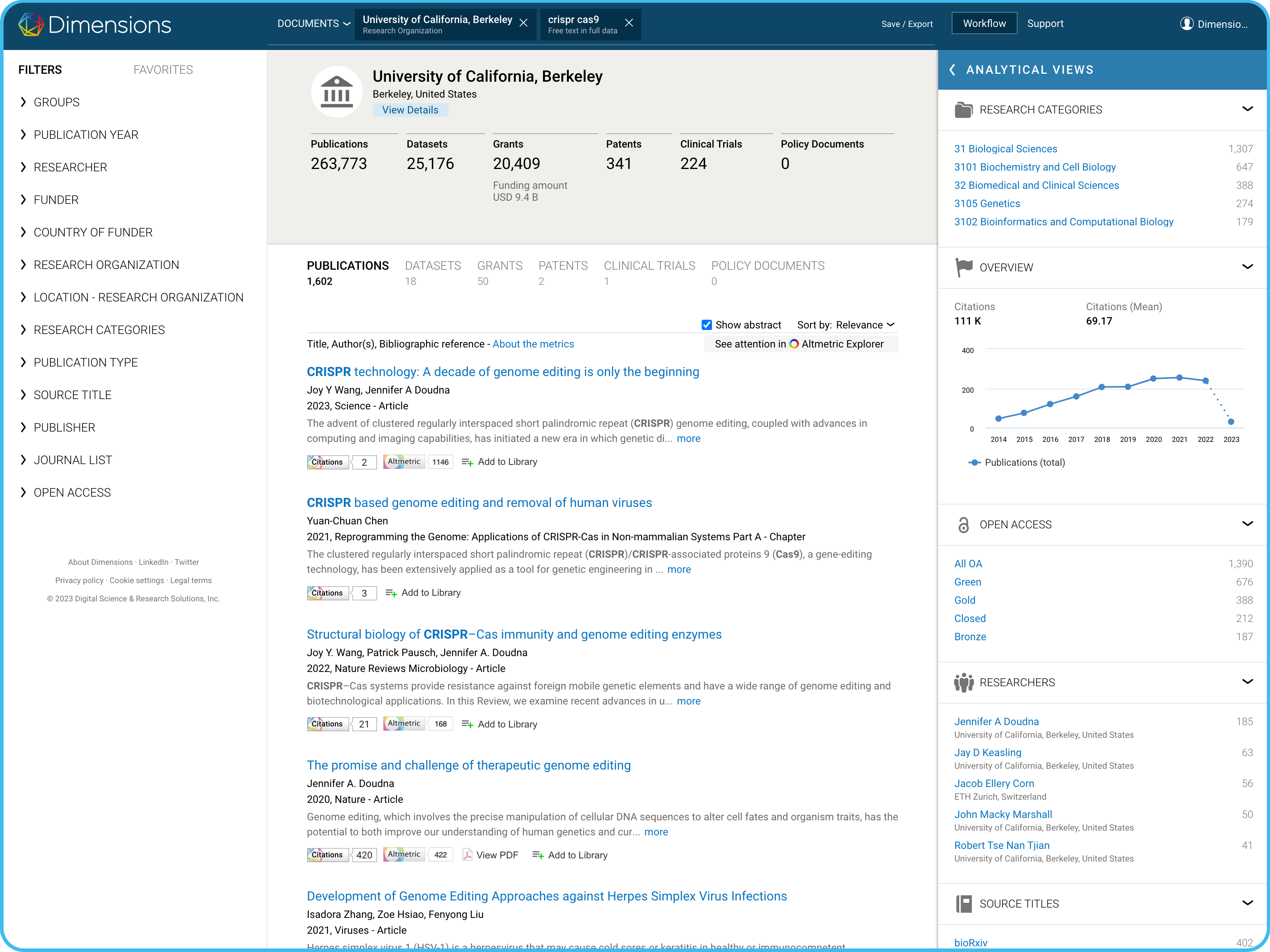
Task: Switch to the GRANTS tab
Action: point(500,266)
